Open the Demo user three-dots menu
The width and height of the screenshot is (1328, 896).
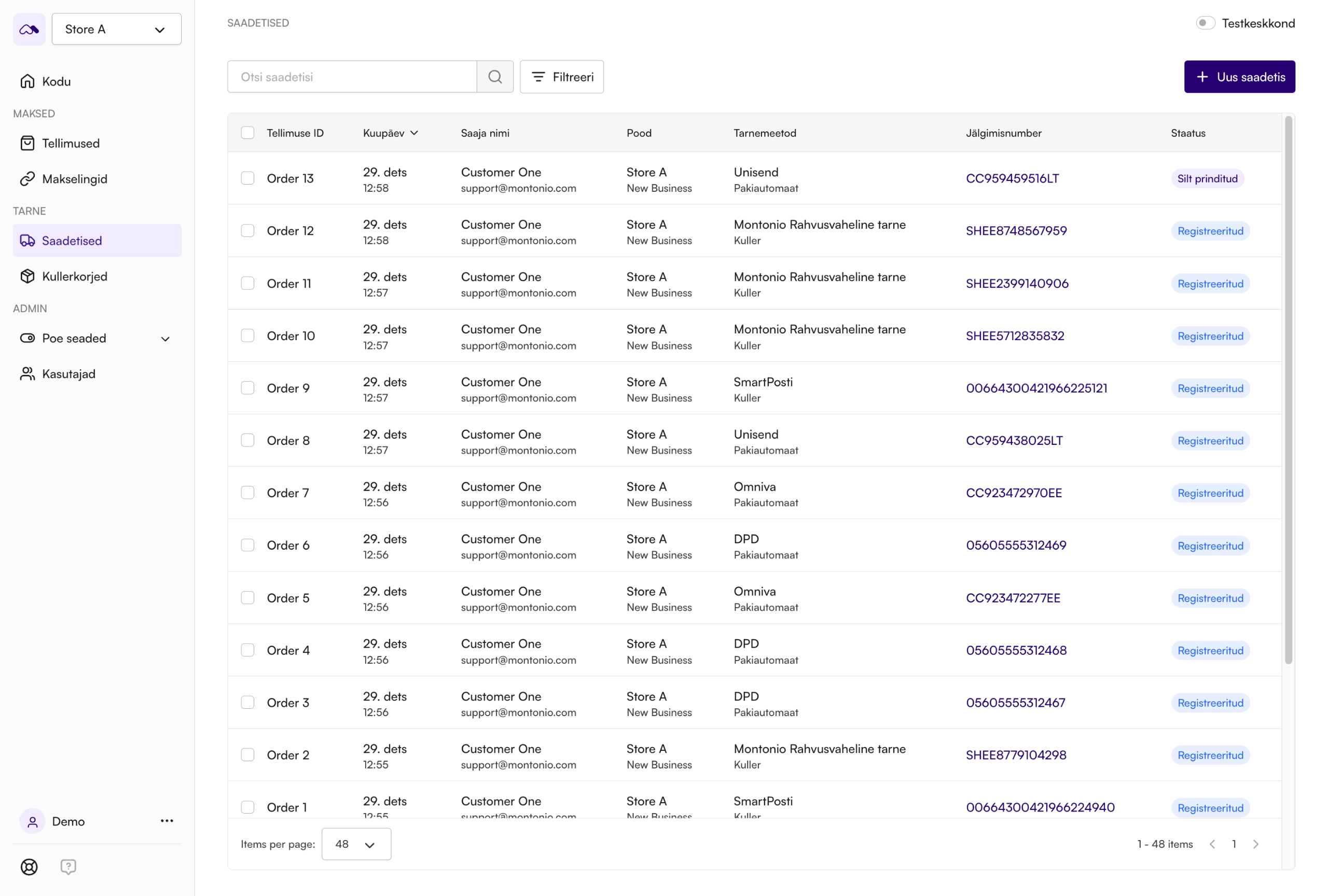coord(167,821)
